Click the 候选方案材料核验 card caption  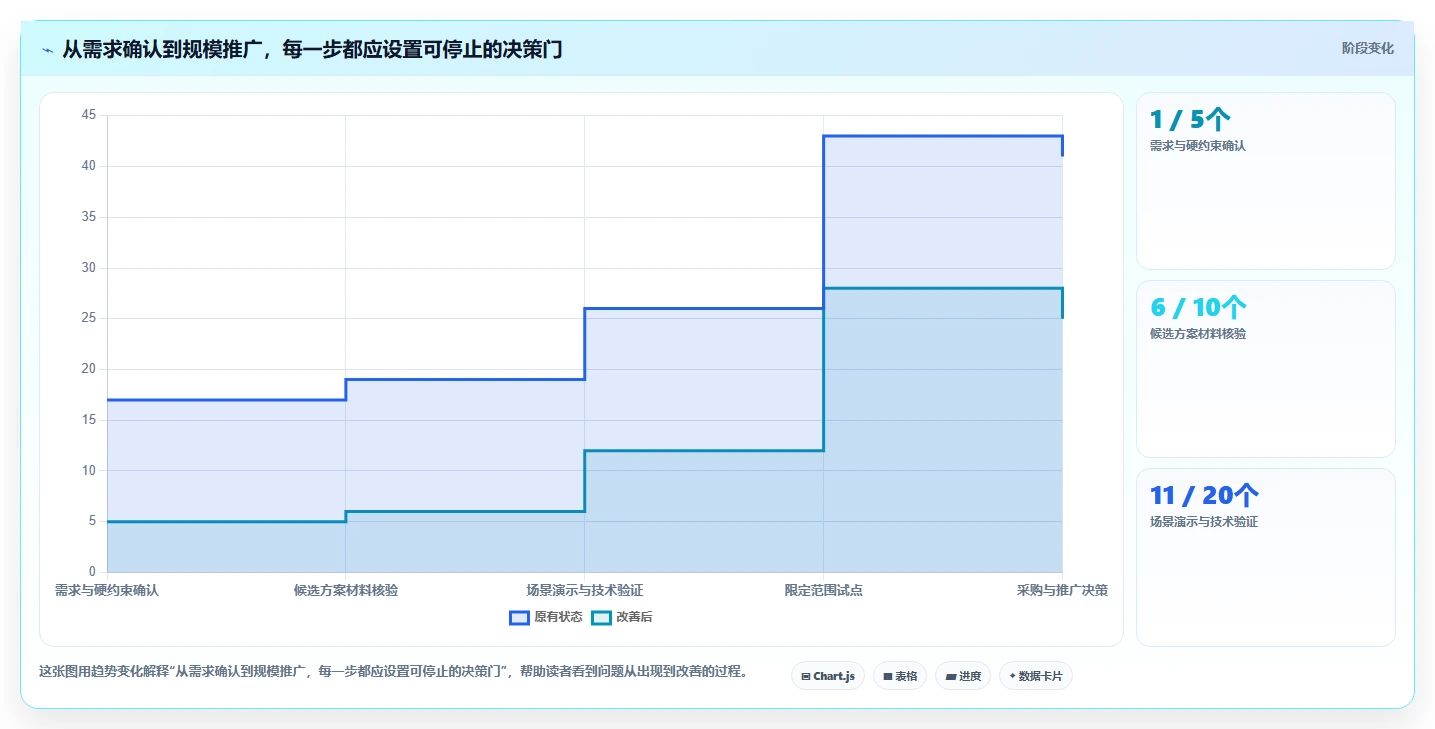(1198, 334)
